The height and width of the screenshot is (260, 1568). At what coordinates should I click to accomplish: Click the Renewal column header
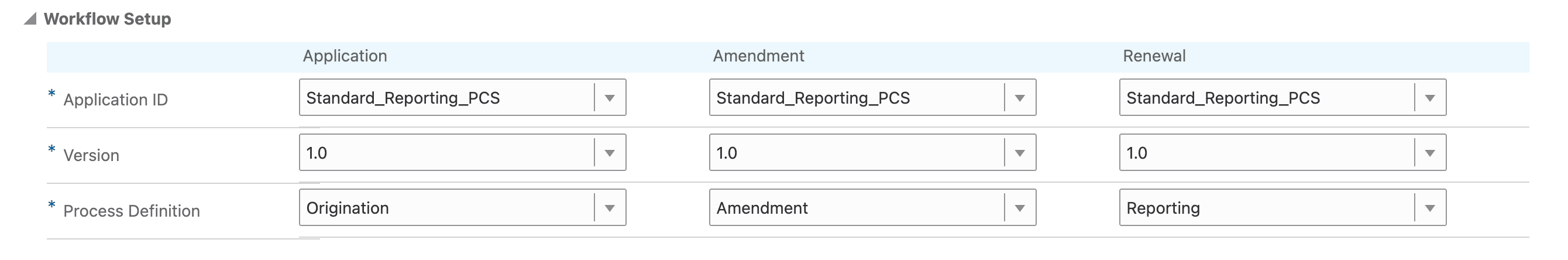[x=1154, y=56]
